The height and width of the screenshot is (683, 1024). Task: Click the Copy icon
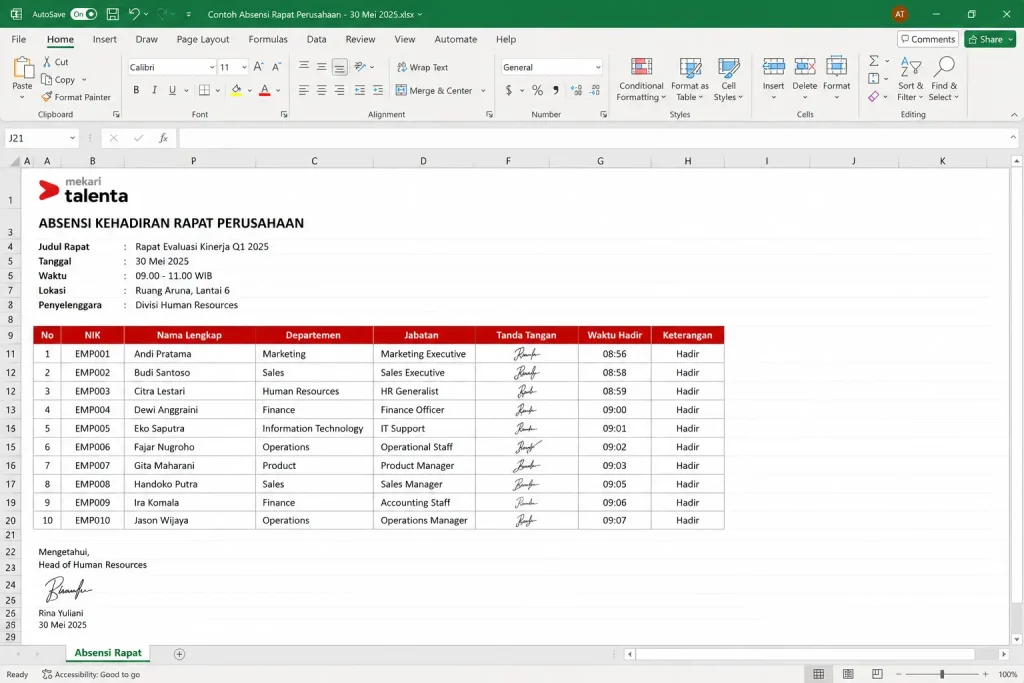(x=46, y=79)
